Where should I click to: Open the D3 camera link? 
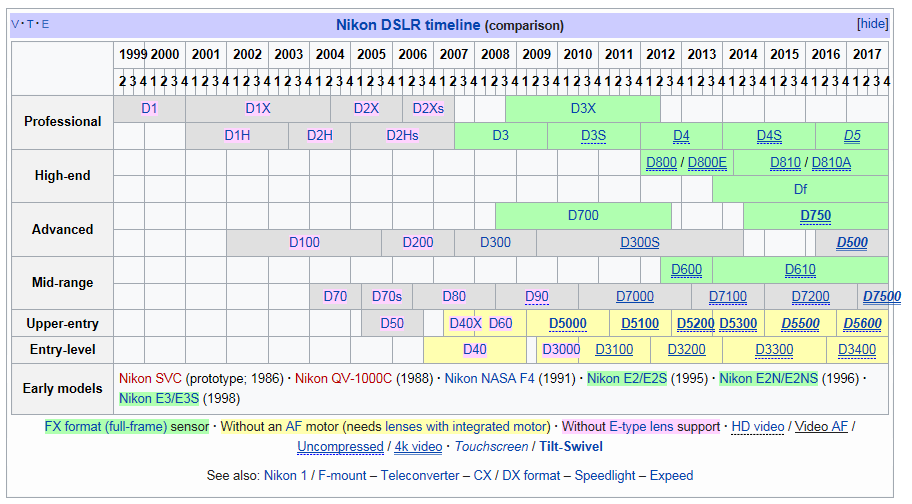tap(501, 135)
